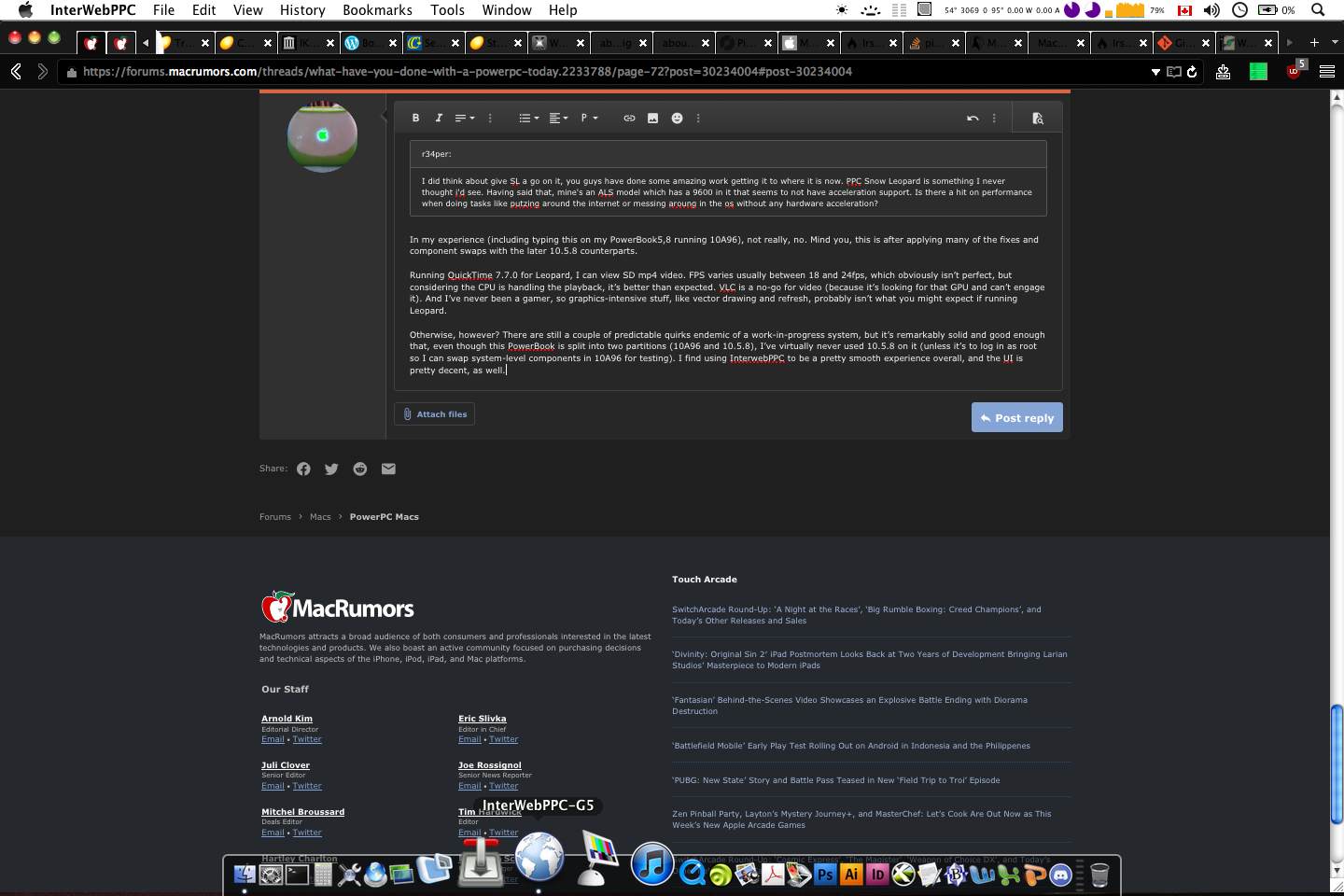The height and width of the screenshot is (896, 1344).
Task: Open Spotlight search in the menu bar
Action: coord(1318,10)
